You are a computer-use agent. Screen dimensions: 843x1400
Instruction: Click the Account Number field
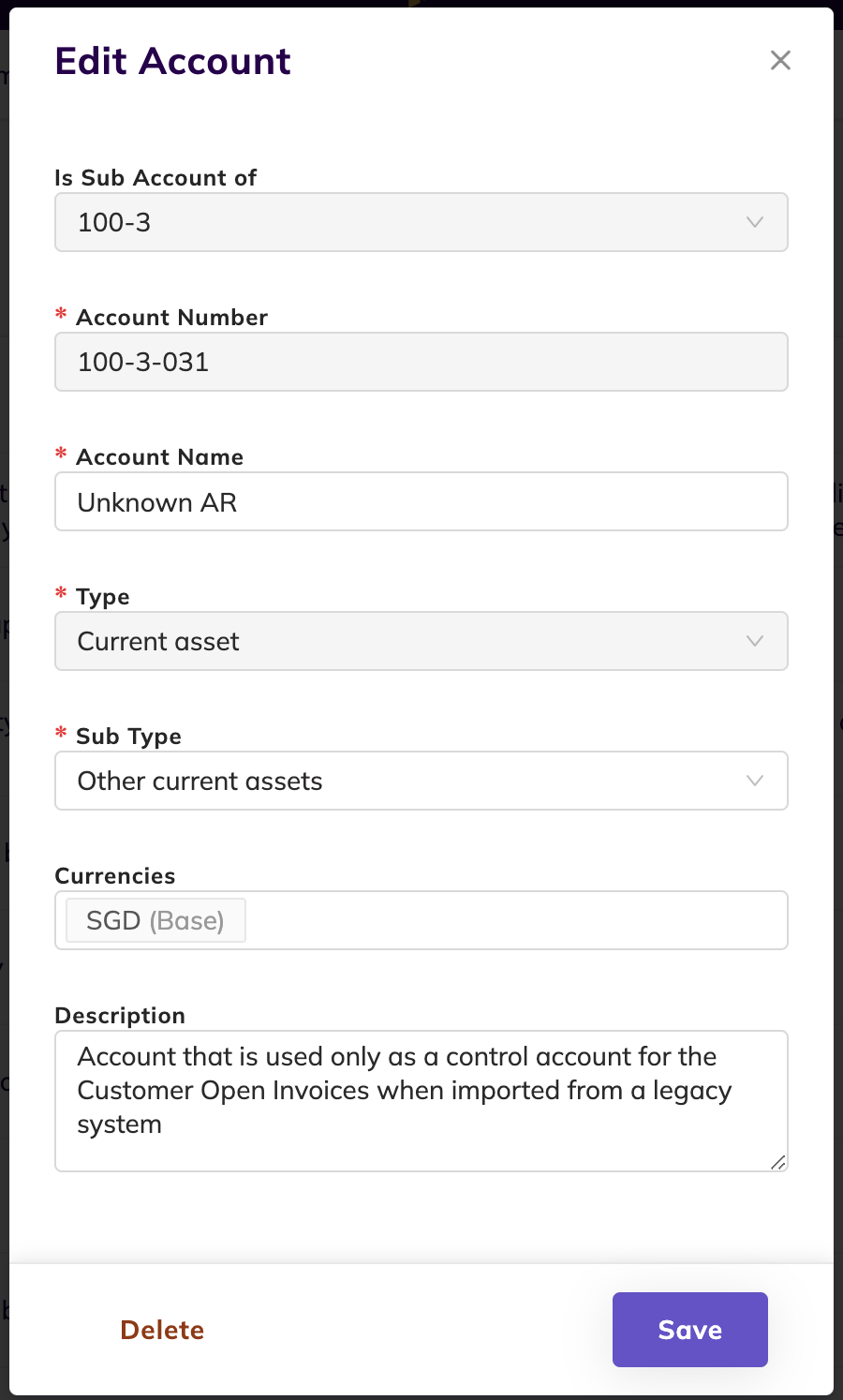pyautogui.click(x=421, y=362)
